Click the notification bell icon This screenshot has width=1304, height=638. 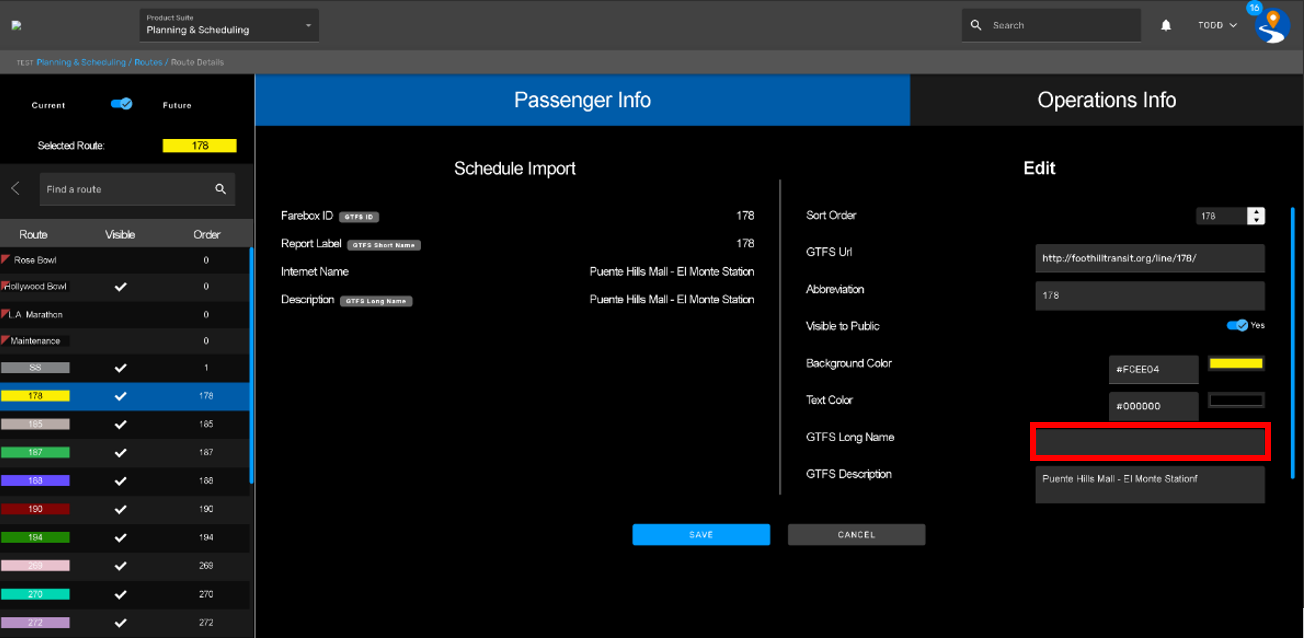1166,25
